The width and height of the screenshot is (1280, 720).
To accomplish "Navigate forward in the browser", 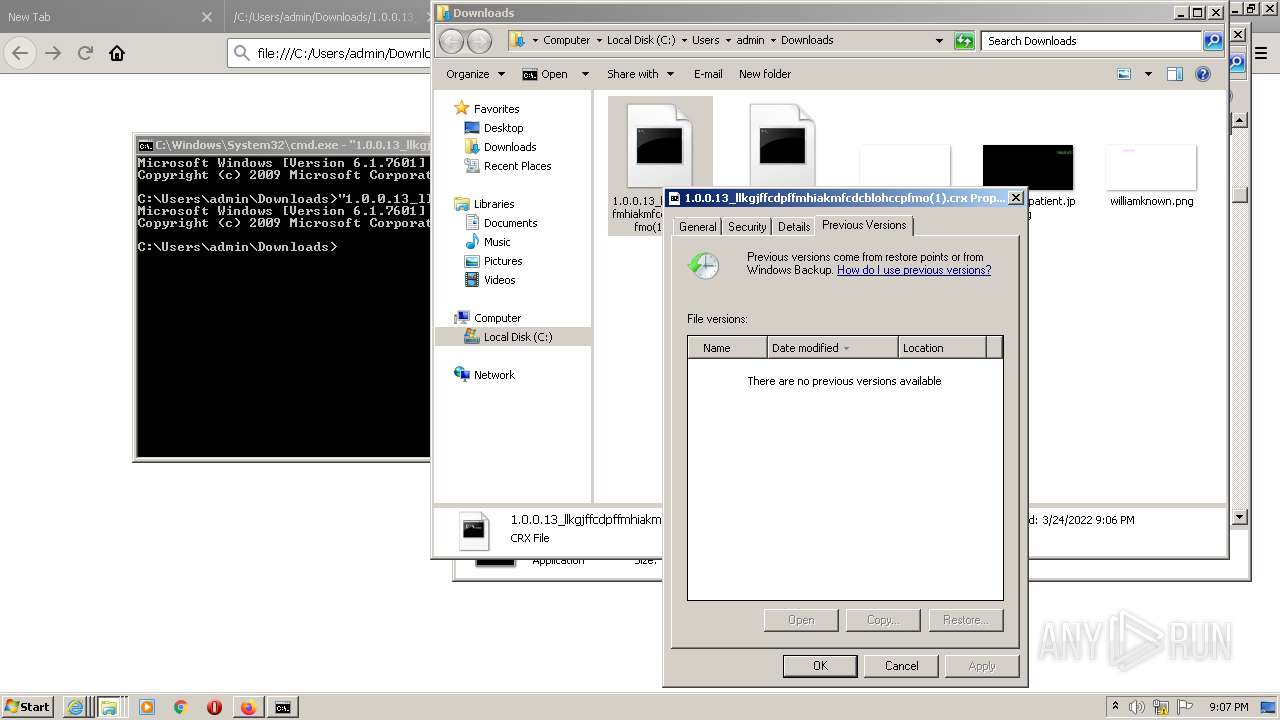I will pos(53,53).
